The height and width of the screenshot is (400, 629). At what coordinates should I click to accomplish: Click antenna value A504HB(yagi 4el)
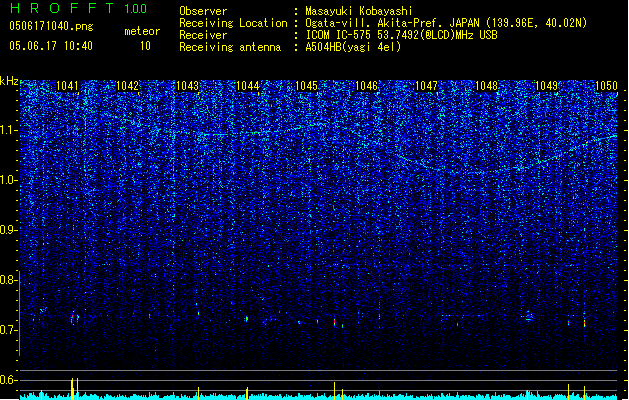pyautogui.click(x=353, y=47)
